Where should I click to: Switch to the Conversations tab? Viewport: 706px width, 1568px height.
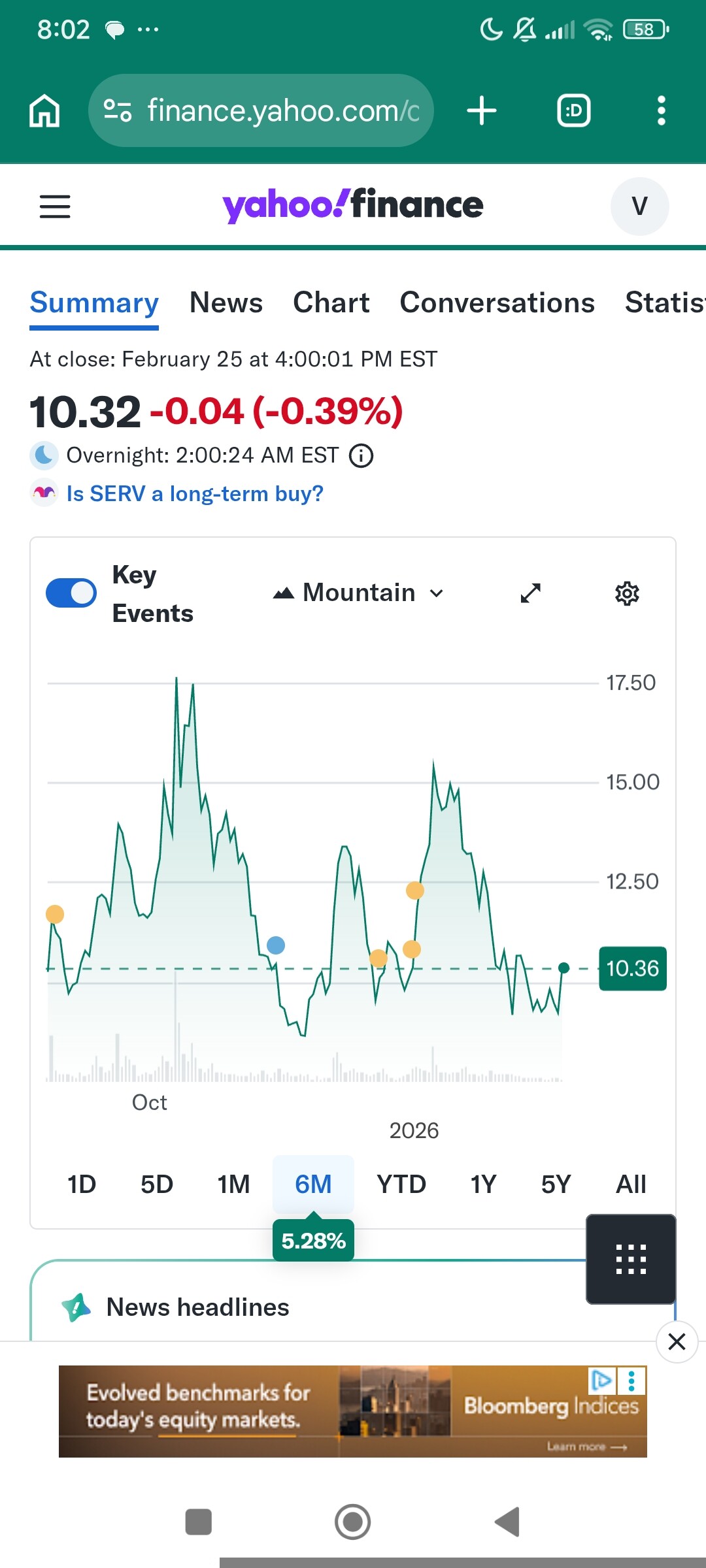pos(497,302)
